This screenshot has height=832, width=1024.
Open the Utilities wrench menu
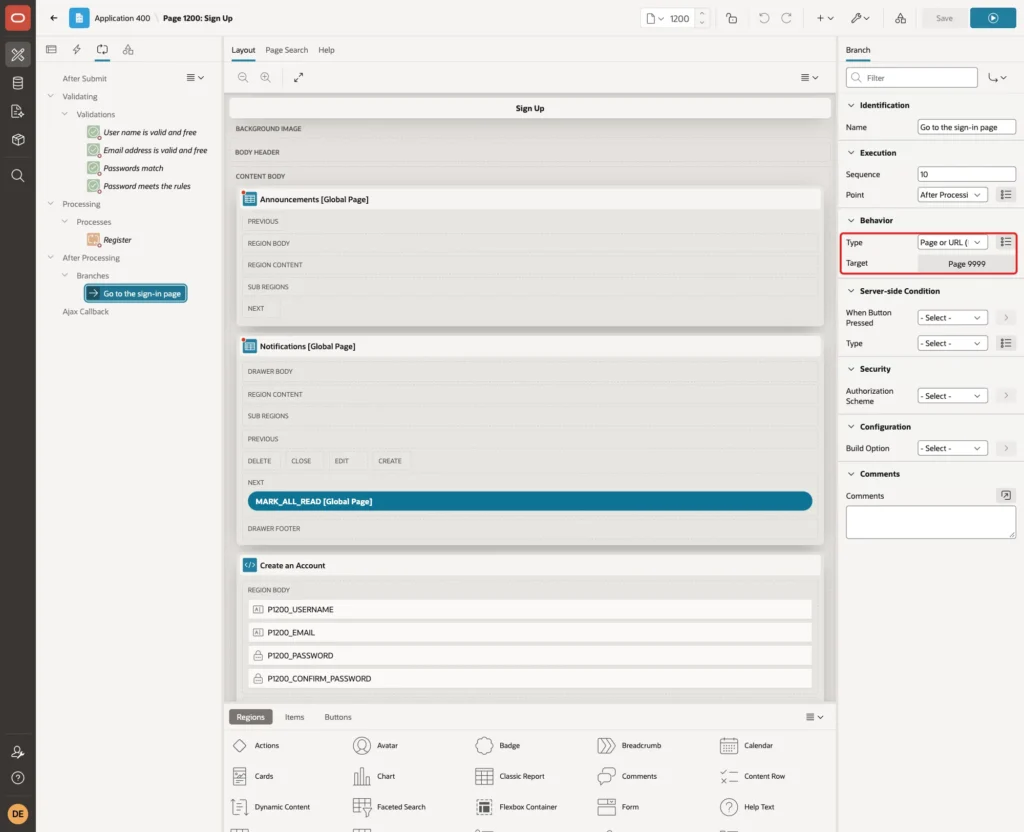click(859, 18)
